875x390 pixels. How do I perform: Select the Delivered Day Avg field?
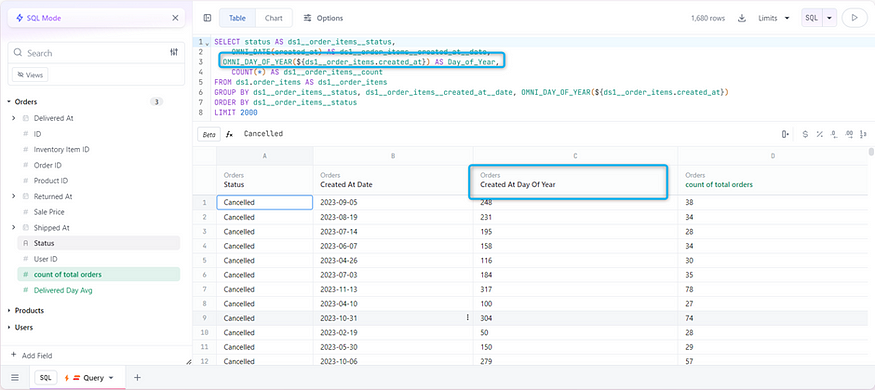[98, 290]
